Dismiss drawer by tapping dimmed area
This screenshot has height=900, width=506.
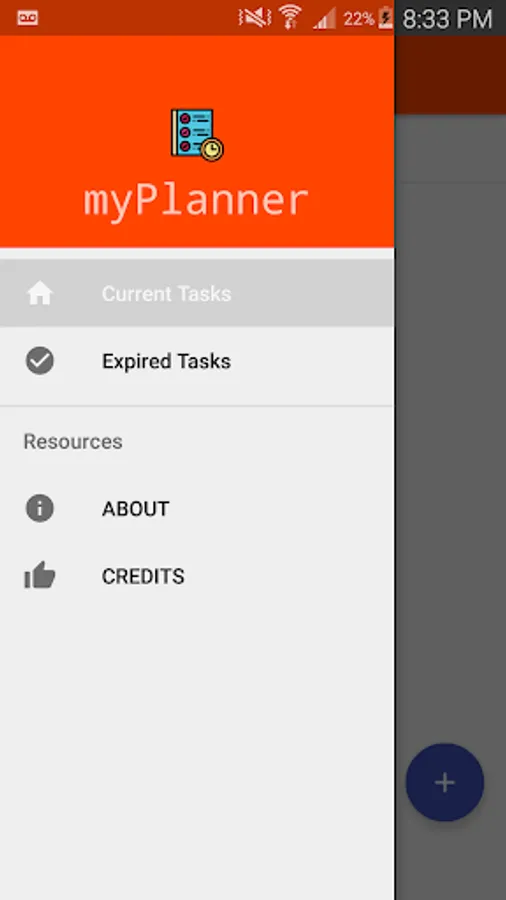450,459
